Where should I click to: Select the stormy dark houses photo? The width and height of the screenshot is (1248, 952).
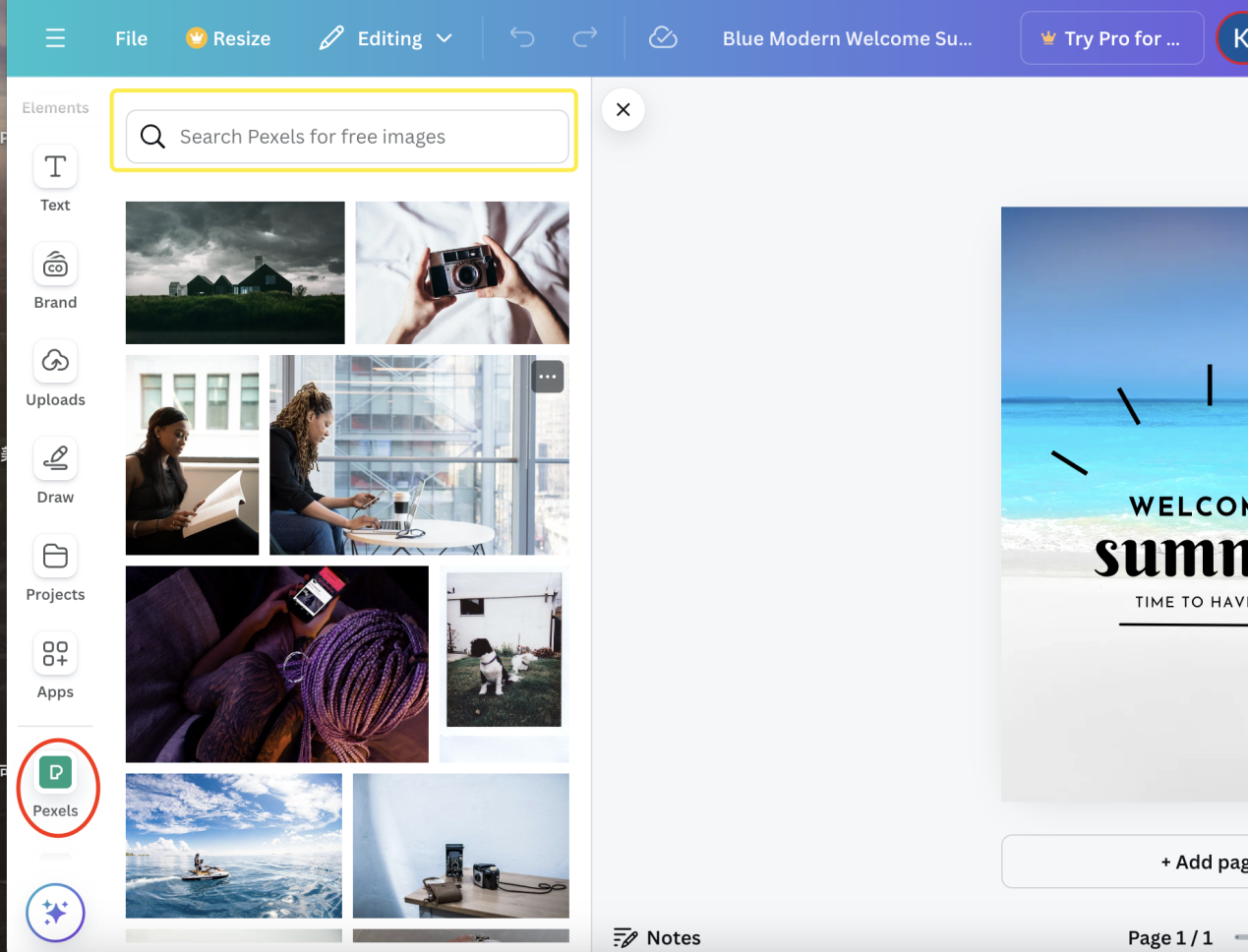235,272
